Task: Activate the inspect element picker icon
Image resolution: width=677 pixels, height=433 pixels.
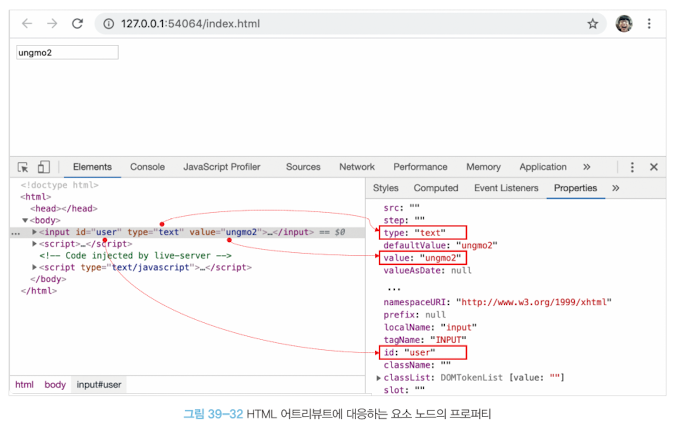Action: click(23, 167)
